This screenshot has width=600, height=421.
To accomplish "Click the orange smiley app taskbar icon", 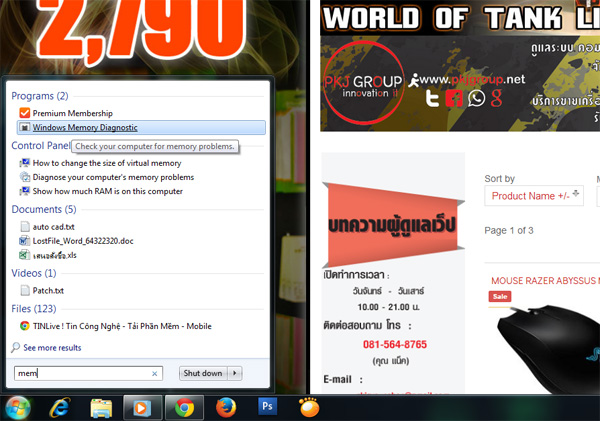I will coord(309,407).
